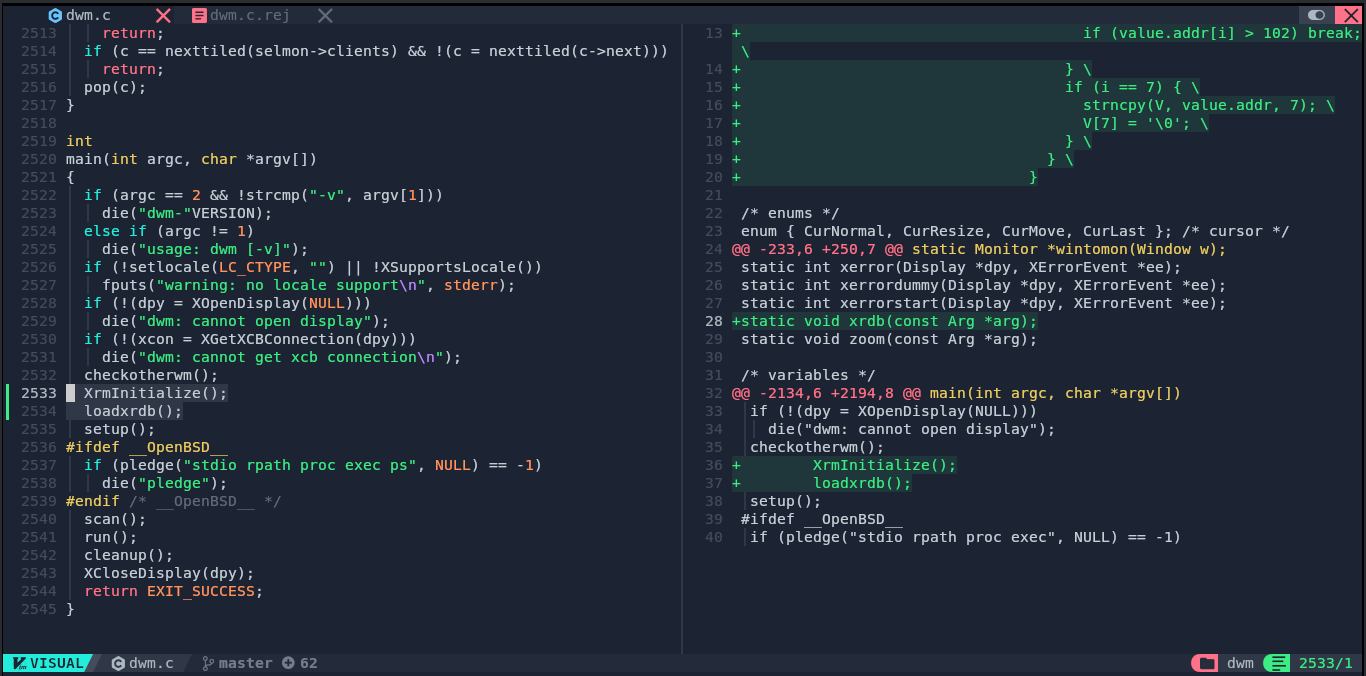Click static void zoom(const Arg *arg); line
The height and width of the screenshot is (676, 1366).
click(x=889, y=339)
